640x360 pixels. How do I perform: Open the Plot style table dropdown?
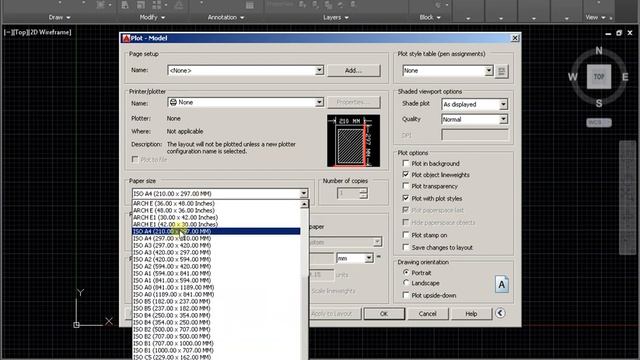489,71
